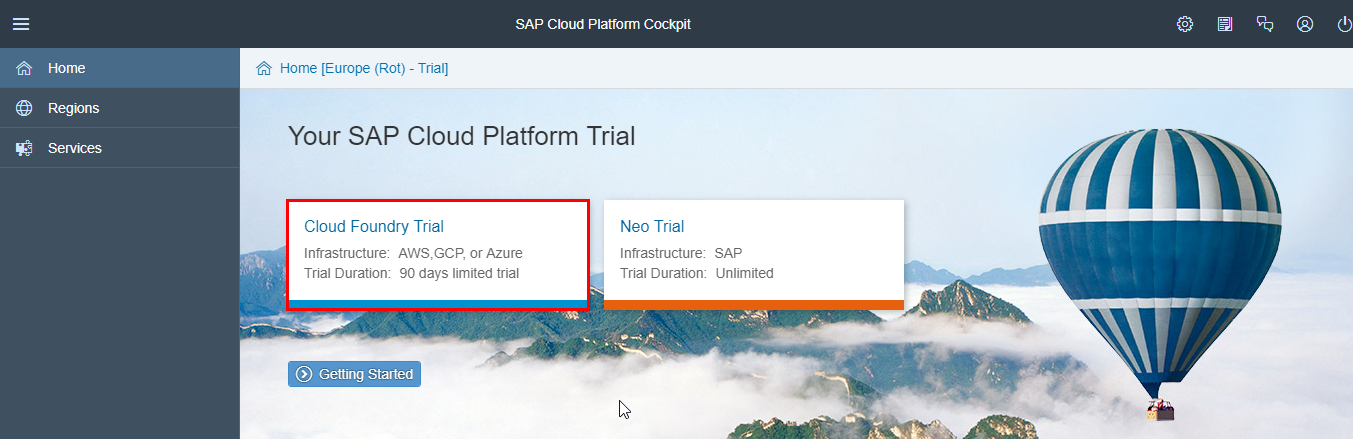Open the Neo Trial link
Viewport: 1353px width, 439px height.
click(652, 227)
